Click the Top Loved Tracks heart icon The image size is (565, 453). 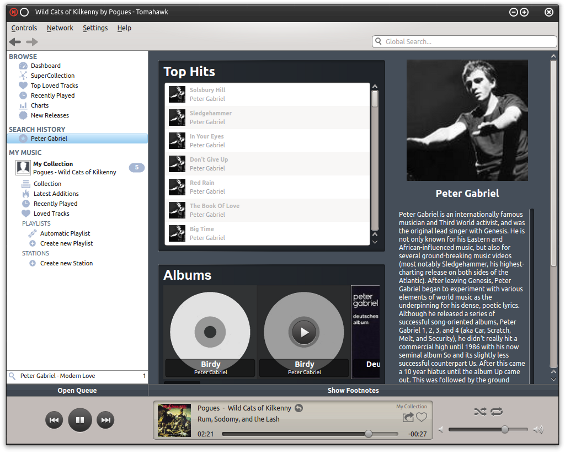23,85
